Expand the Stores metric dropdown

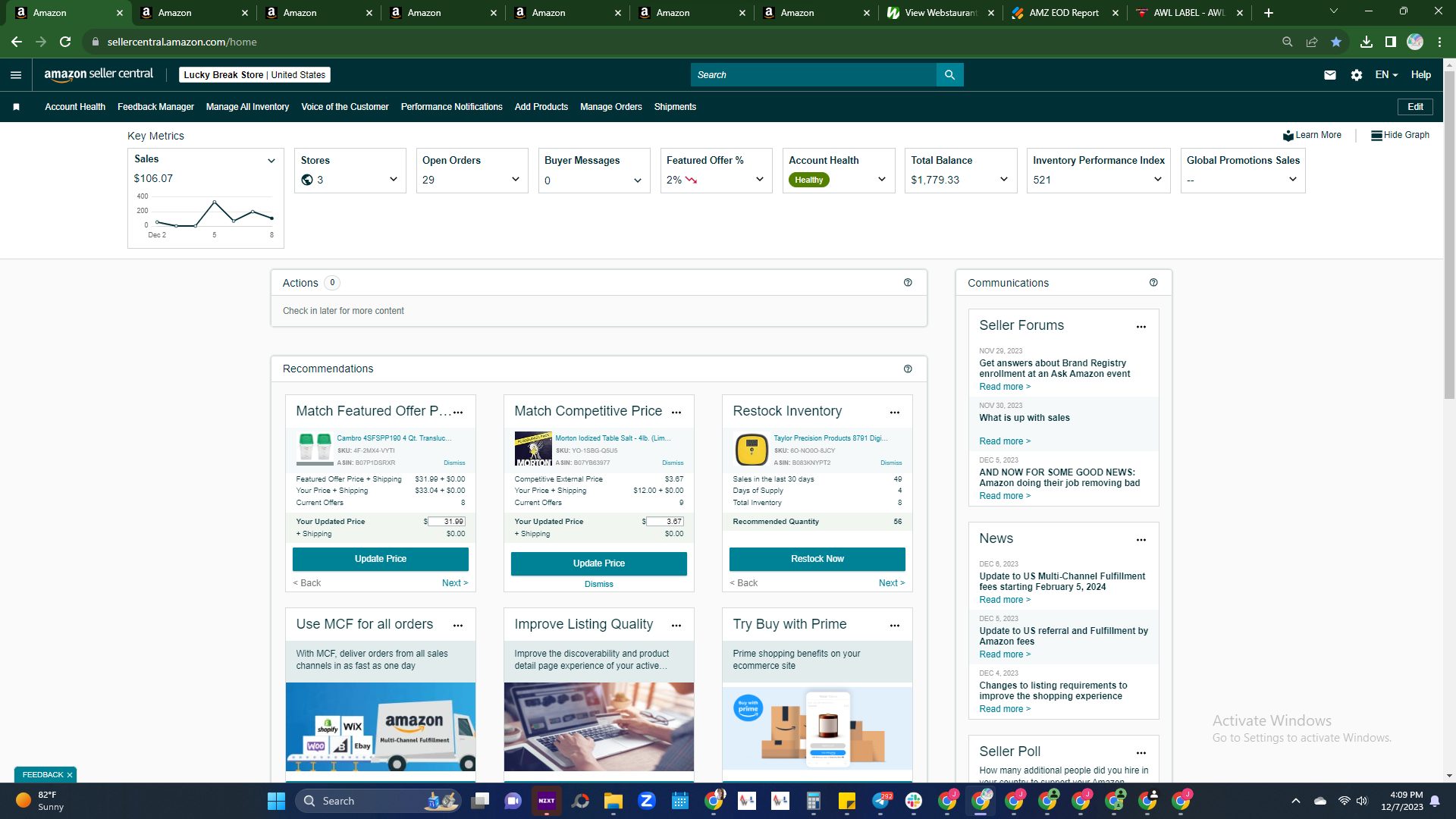click(x=394, y=180)
